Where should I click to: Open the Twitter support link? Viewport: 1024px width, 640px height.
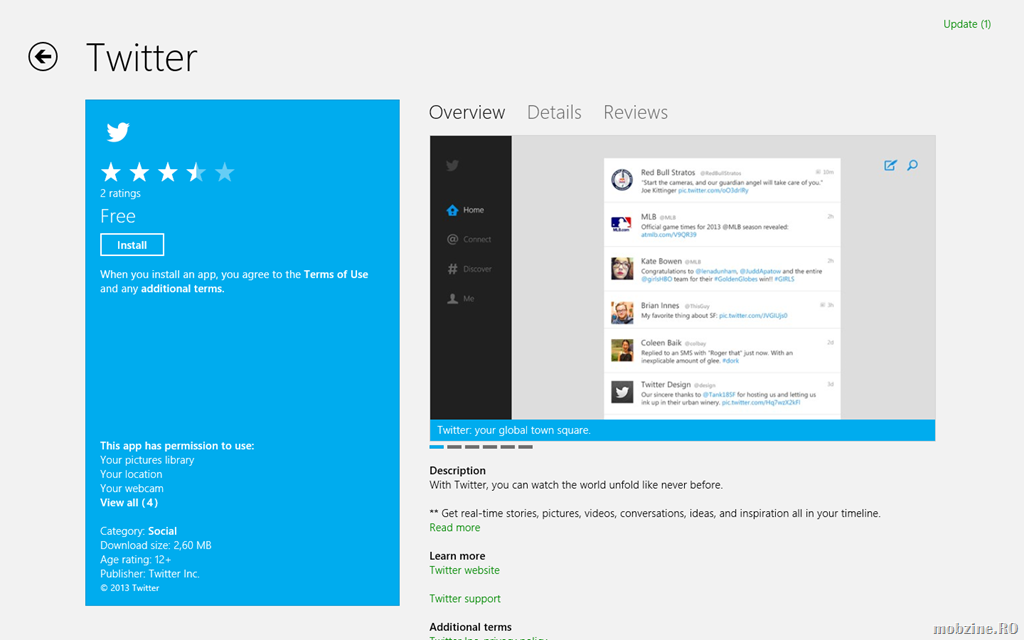(x=465, y=599)
